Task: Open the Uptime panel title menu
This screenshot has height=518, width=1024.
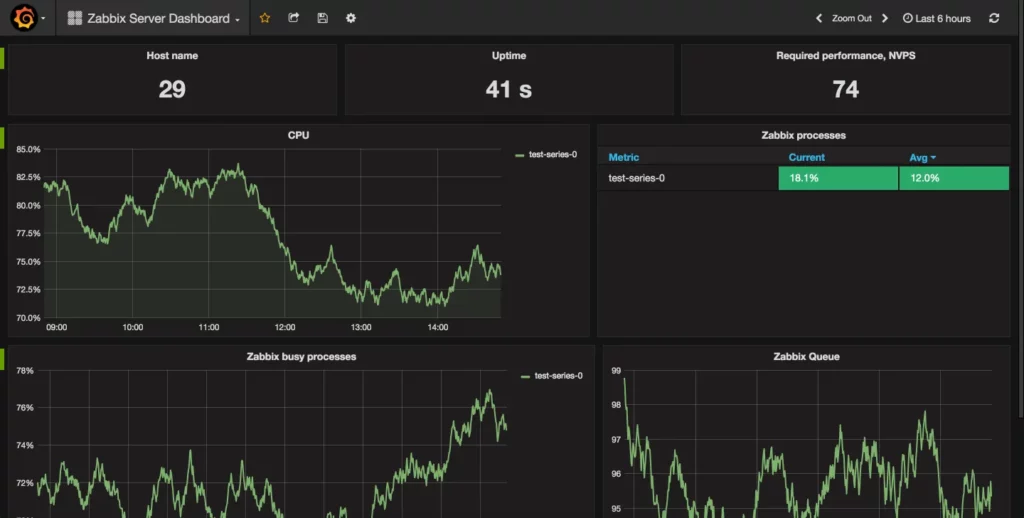Action: click(509, 56)
